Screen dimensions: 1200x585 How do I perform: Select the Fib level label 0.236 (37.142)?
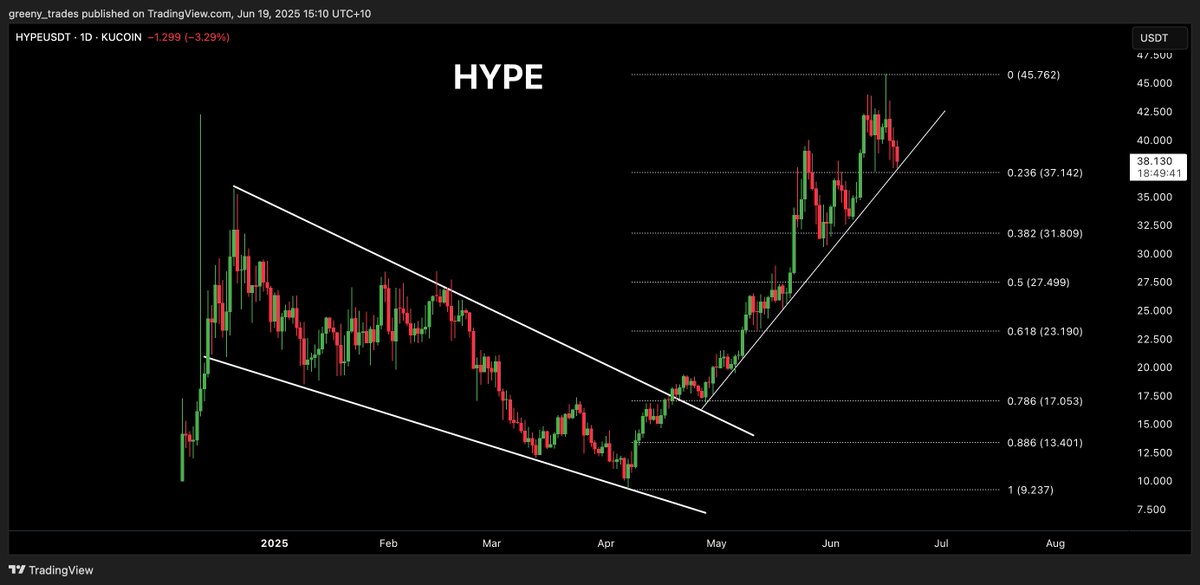1044,173
